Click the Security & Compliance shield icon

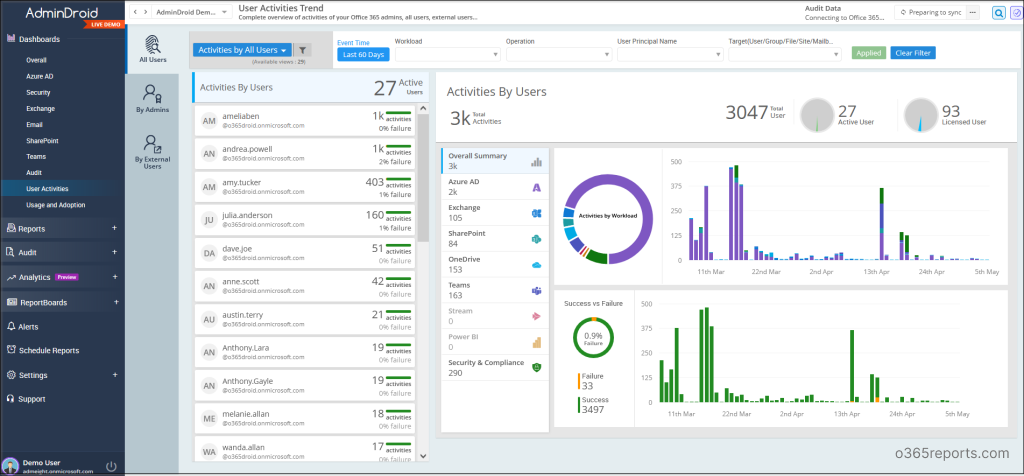537,368
